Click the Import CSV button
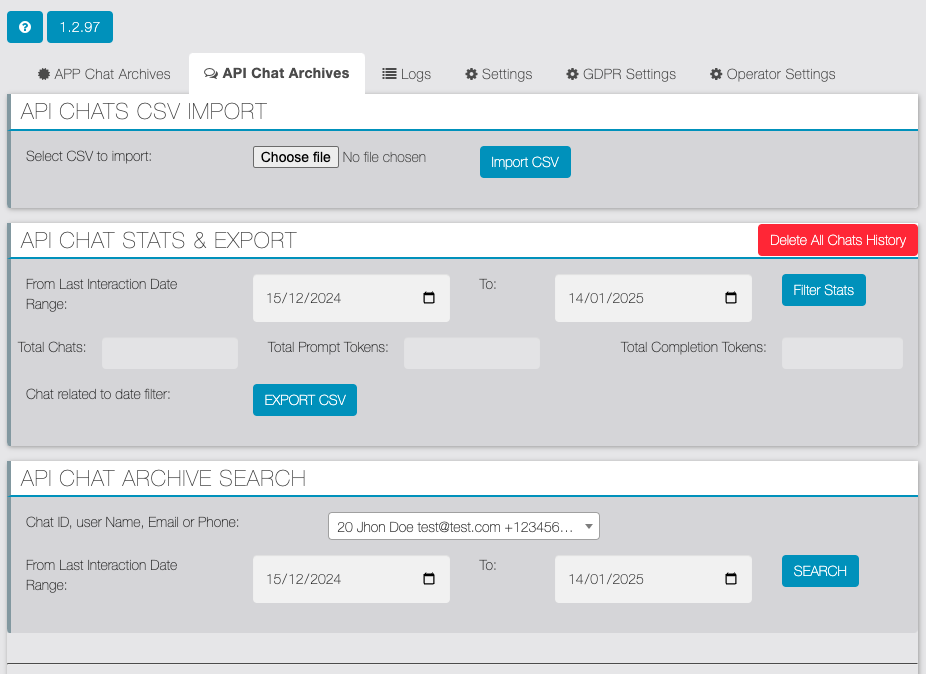 pos(525,162)
